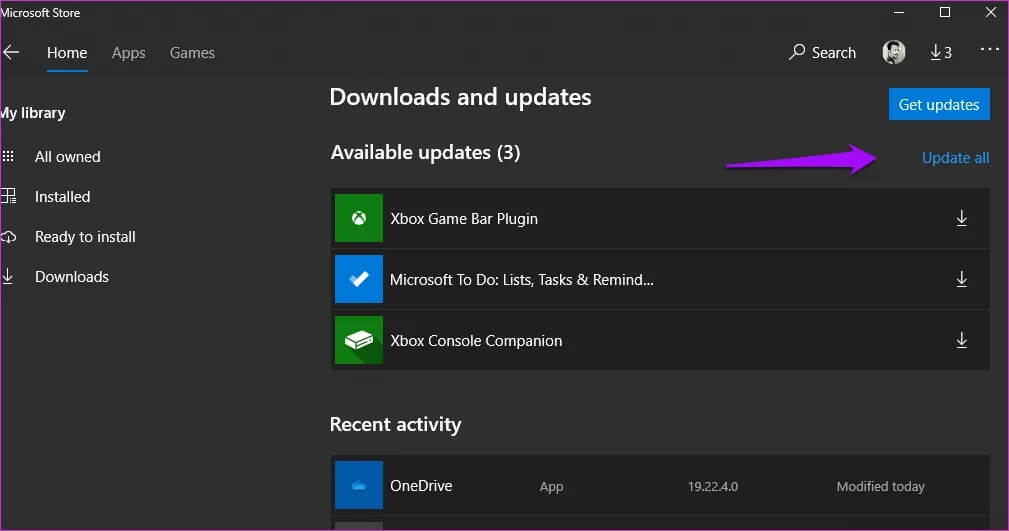Image resolution: width=1009 pixels, height=531 pixels.
Task: Click the Get updates button
Action: coord(939,104)
